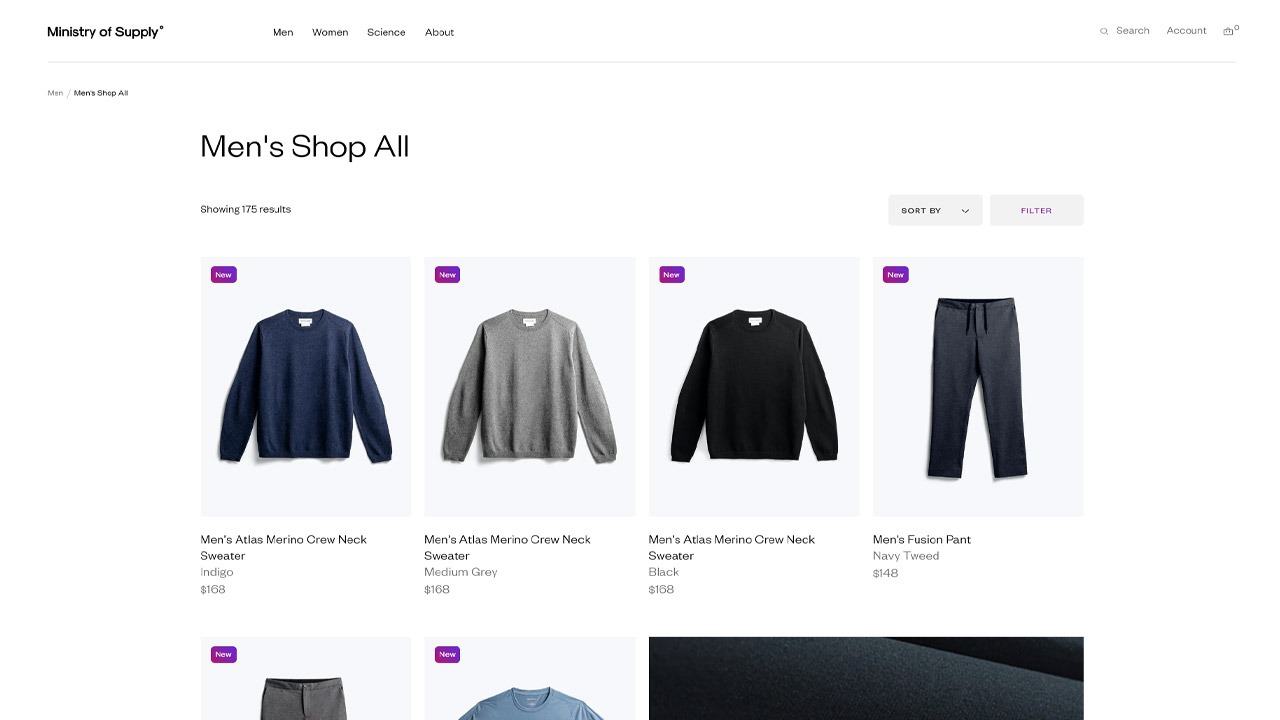Open the Men menu
The image size is (1280, 720).
click(283, 32)
